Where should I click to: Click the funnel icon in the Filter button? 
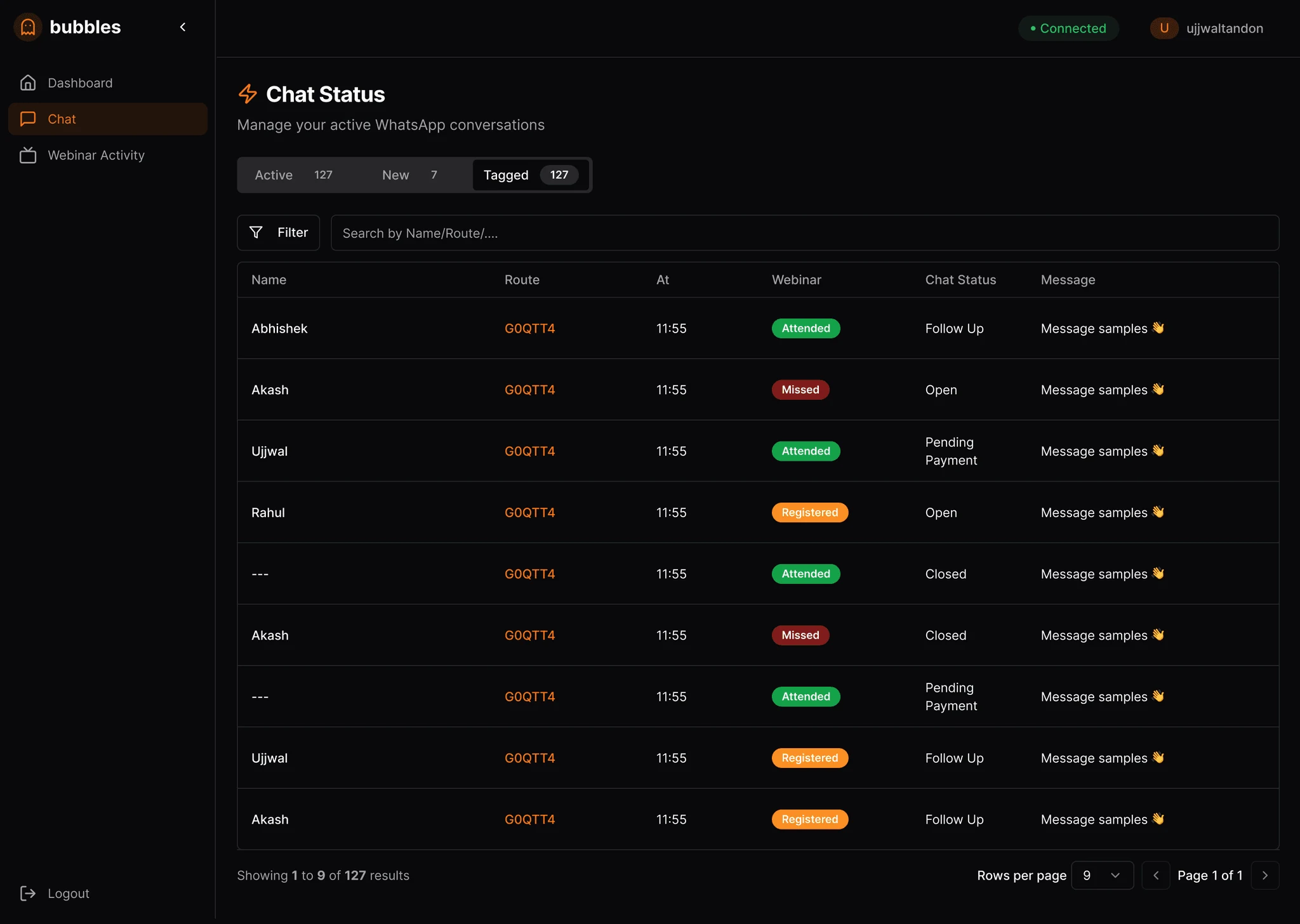pos(256,233)
